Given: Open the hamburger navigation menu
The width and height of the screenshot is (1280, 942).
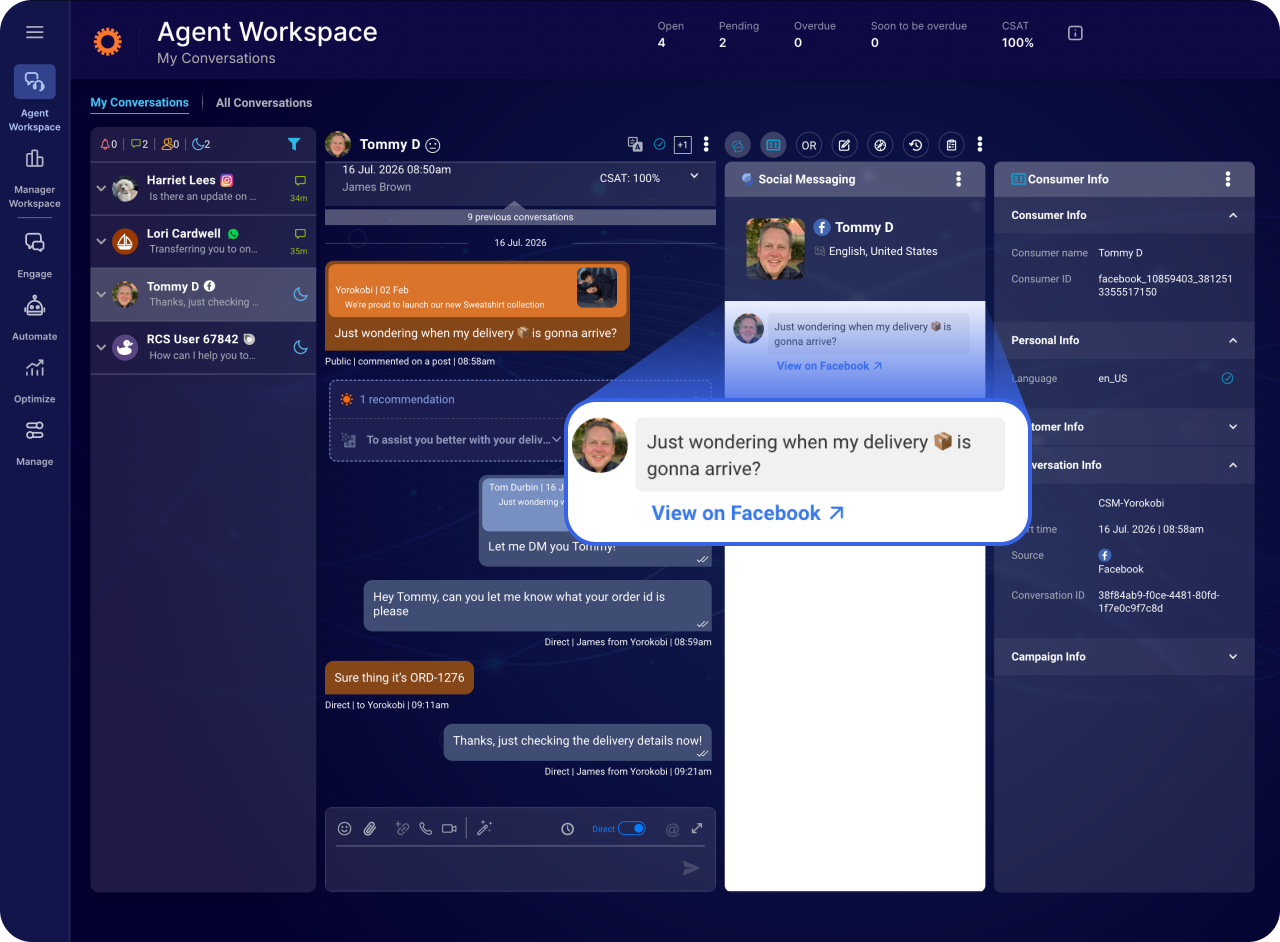Looking at the screenshot, I should [x=35, y=32].
